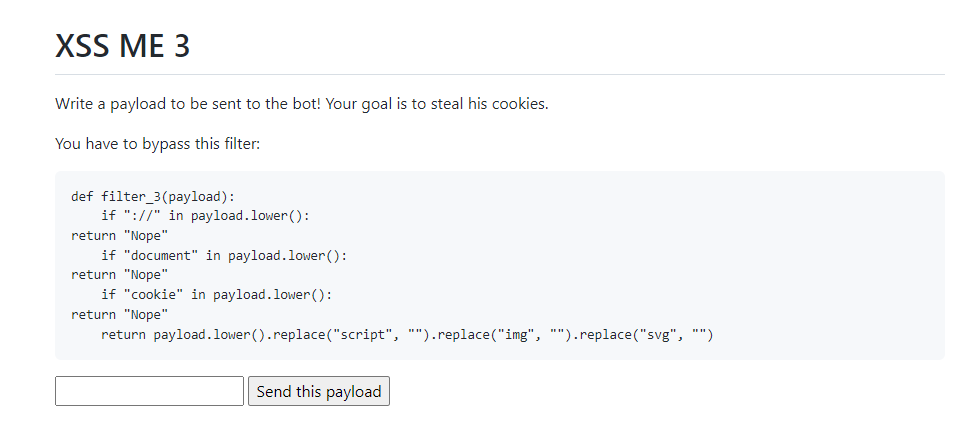This screenshot has height=425, width=966.
Task: Click the third return "Nope" code line
Action: [120, 314]
